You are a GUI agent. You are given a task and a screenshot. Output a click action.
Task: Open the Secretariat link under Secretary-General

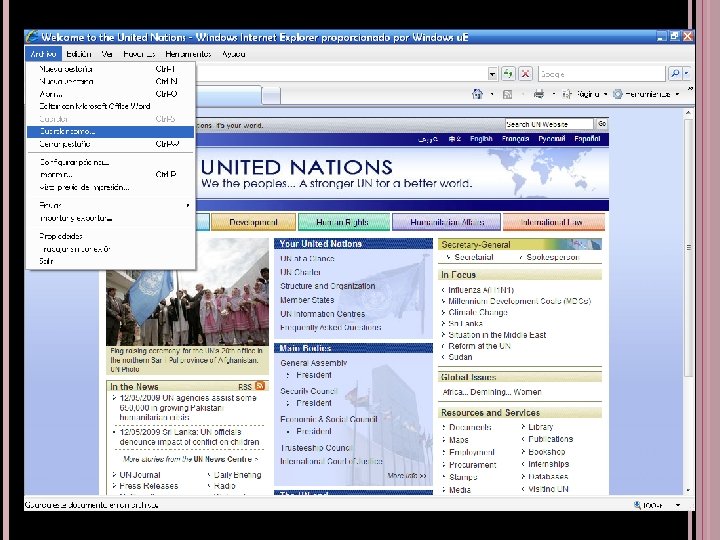click(x=473, y=257)
